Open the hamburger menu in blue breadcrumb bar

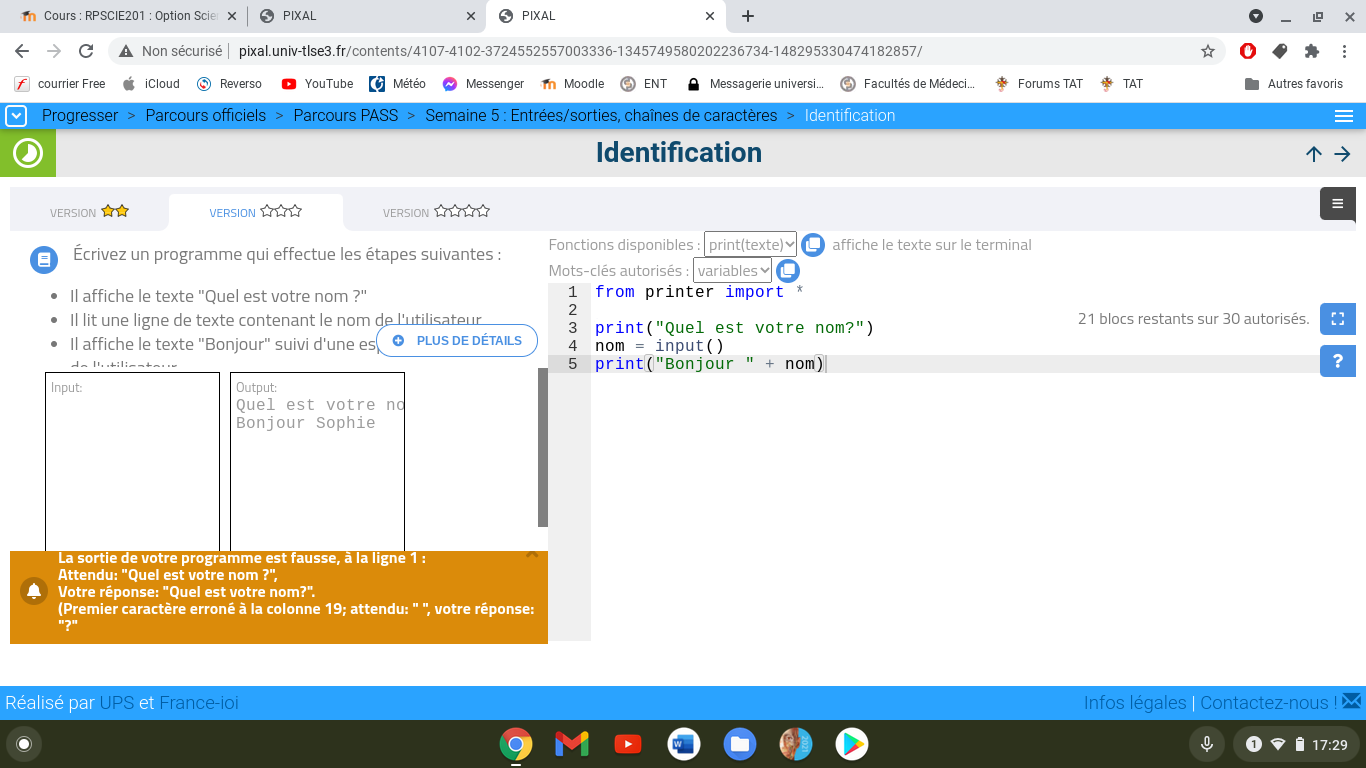[x=1343, y=116]
